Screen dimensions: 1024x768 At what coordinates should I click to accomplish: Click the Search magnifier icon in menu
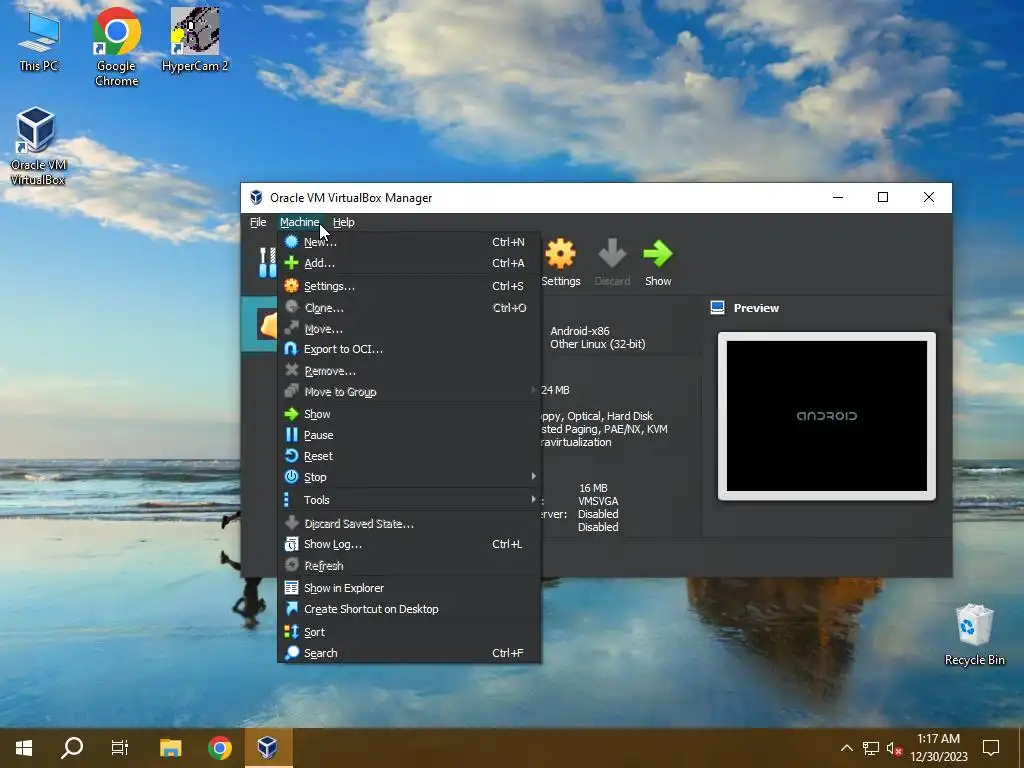click(x=291, y=652)
